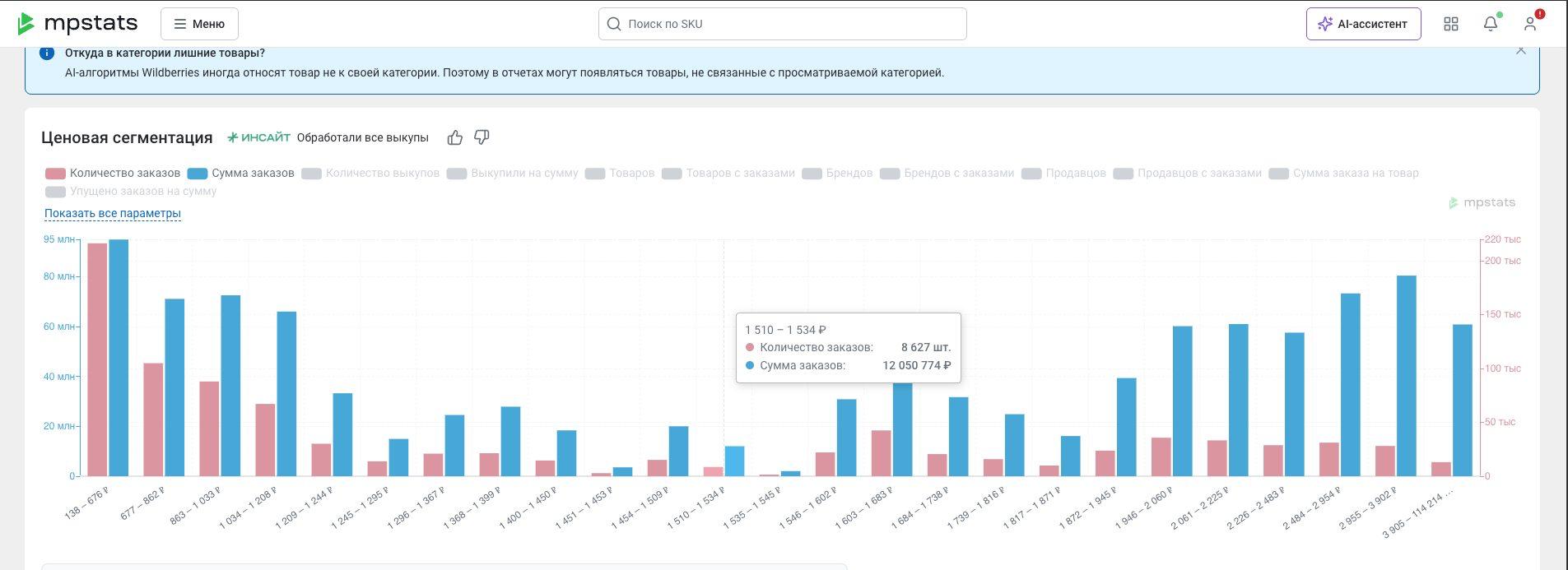Click the Ценовая сегментация heading
This screenshot has width=1568, height=570.
click(127, 137)
